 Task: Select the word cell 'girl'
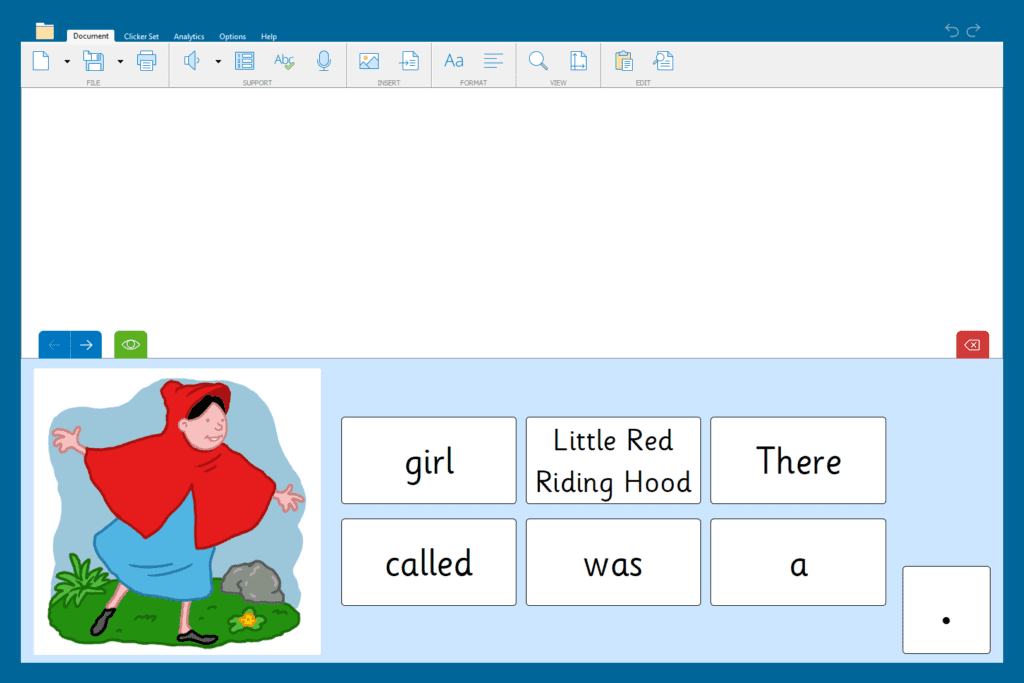428,460
